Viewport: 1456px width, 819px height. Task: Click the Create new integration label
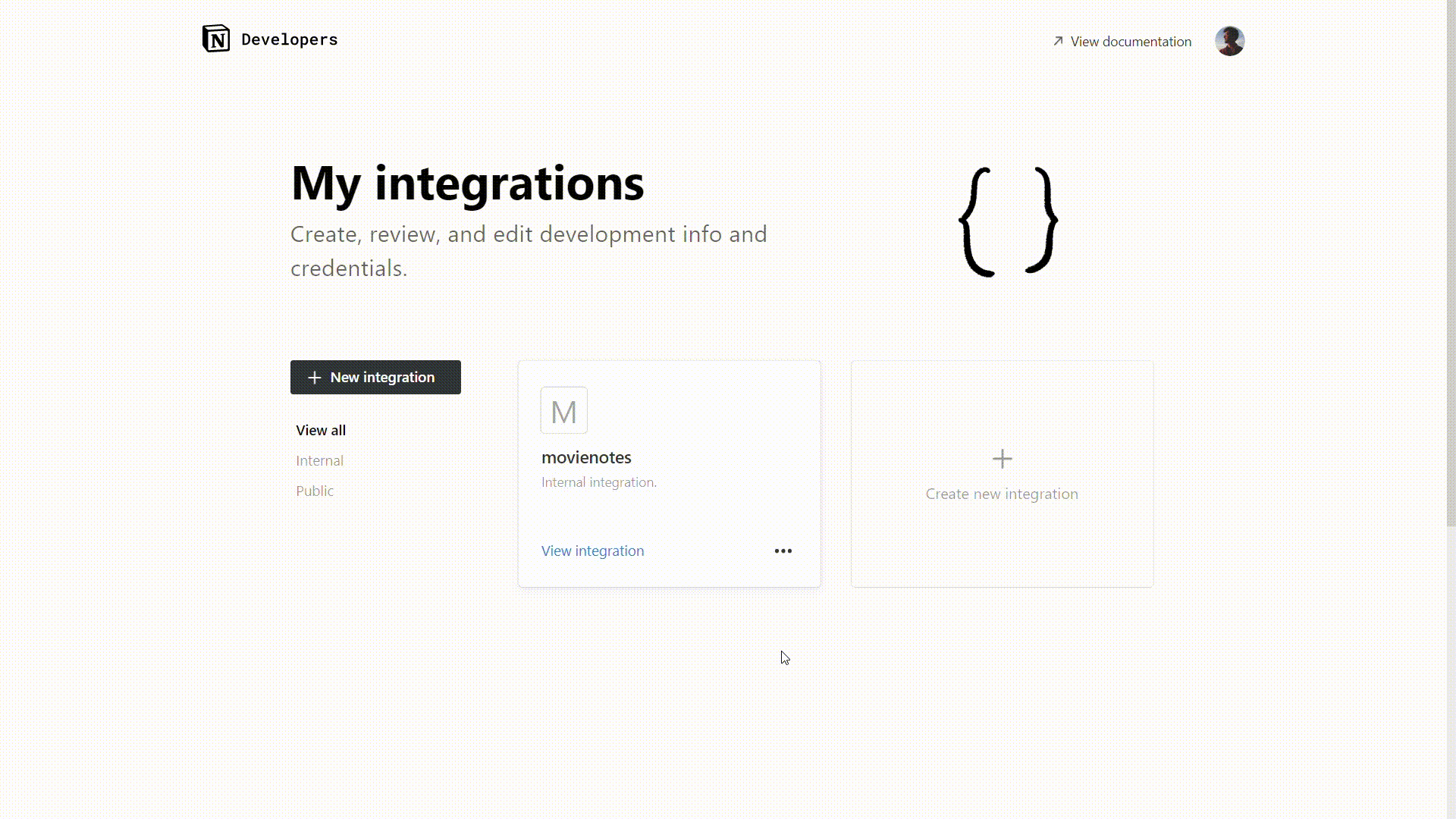point(1002,494)
